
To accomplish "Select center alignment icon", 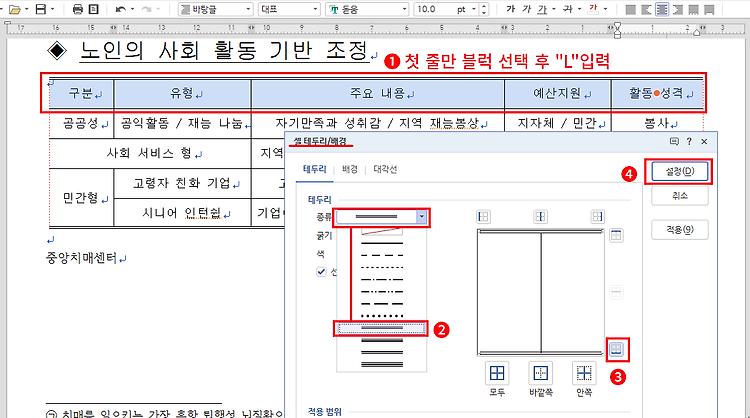I will coord(662,10).
